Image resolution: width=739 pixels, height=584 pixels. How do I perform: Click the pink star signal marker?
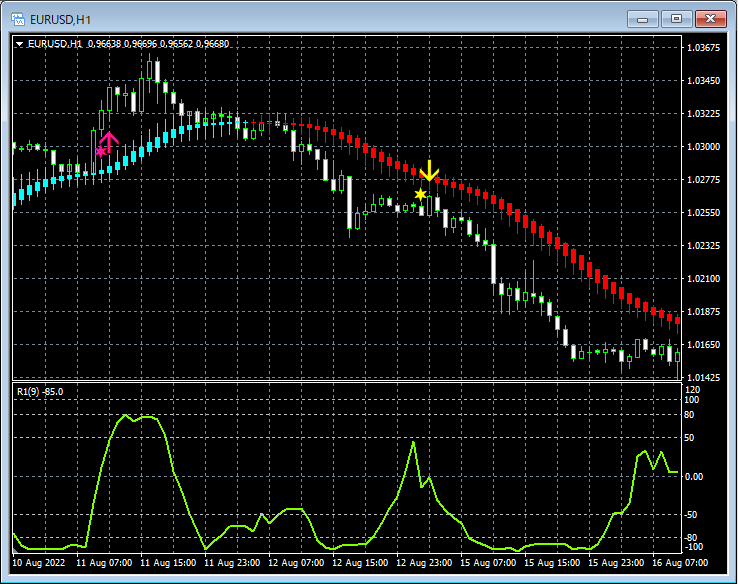click(101, 151)
